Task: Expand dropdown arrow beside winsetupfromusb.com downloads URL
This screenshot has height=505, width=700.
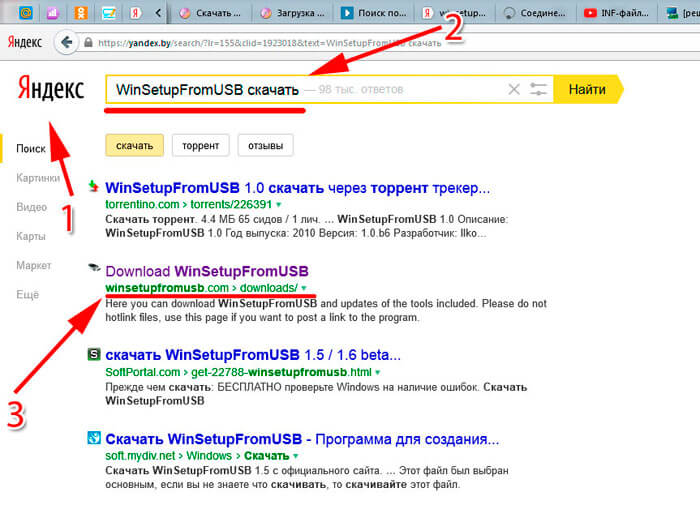Action: click(304, 288)
